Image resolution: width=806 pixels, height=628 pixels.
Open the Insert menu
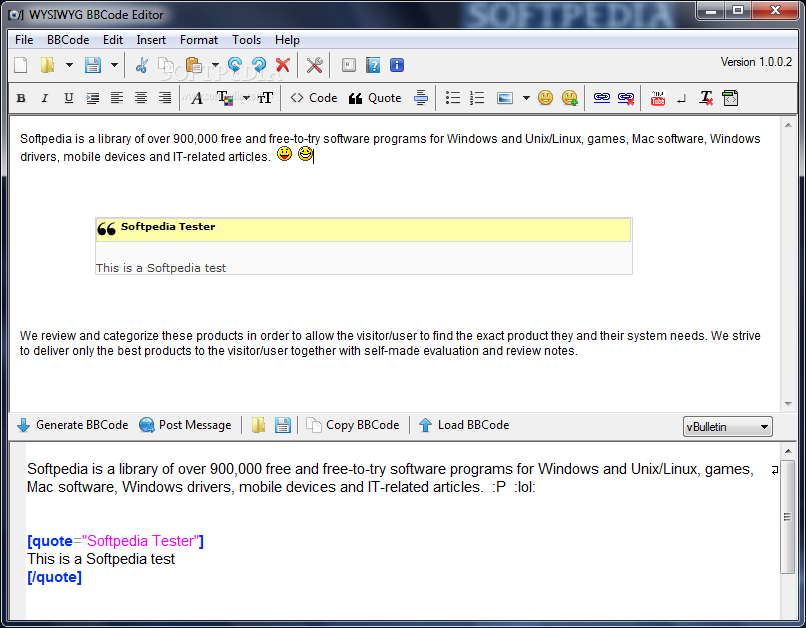click(151, 40)
